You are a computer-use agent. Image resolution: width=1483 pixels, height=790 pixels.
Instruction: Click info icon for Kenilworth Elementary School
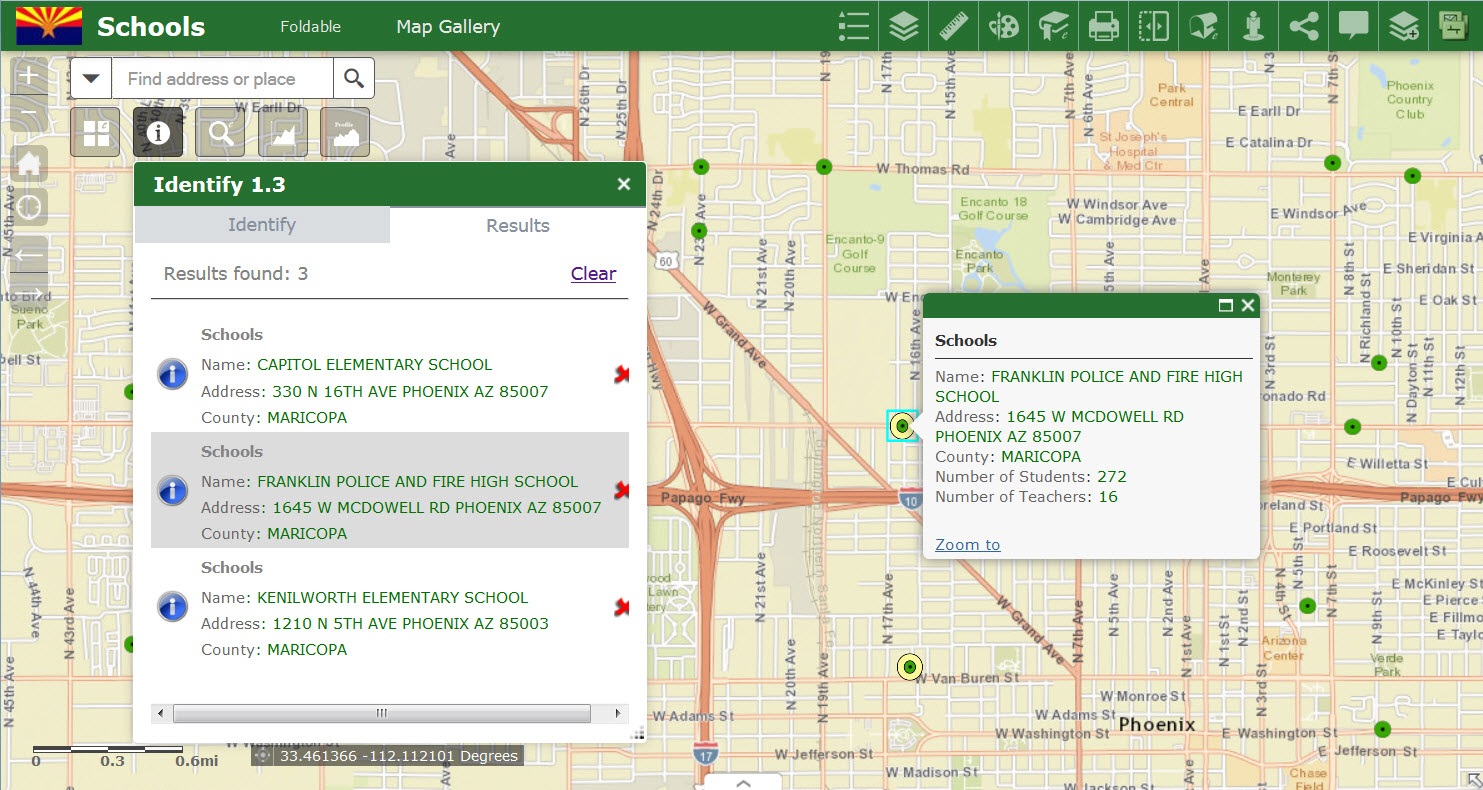tap(173, 606)
